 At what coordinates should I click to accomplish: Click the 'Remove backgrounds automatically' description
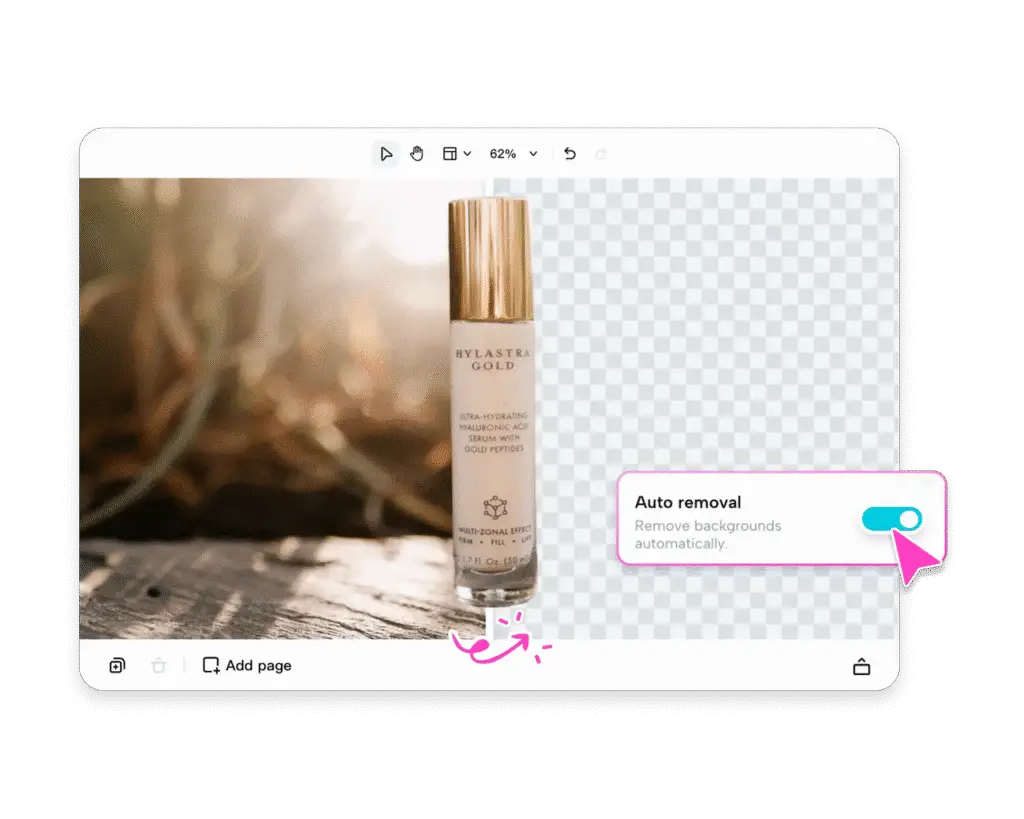tap(708, 534)
